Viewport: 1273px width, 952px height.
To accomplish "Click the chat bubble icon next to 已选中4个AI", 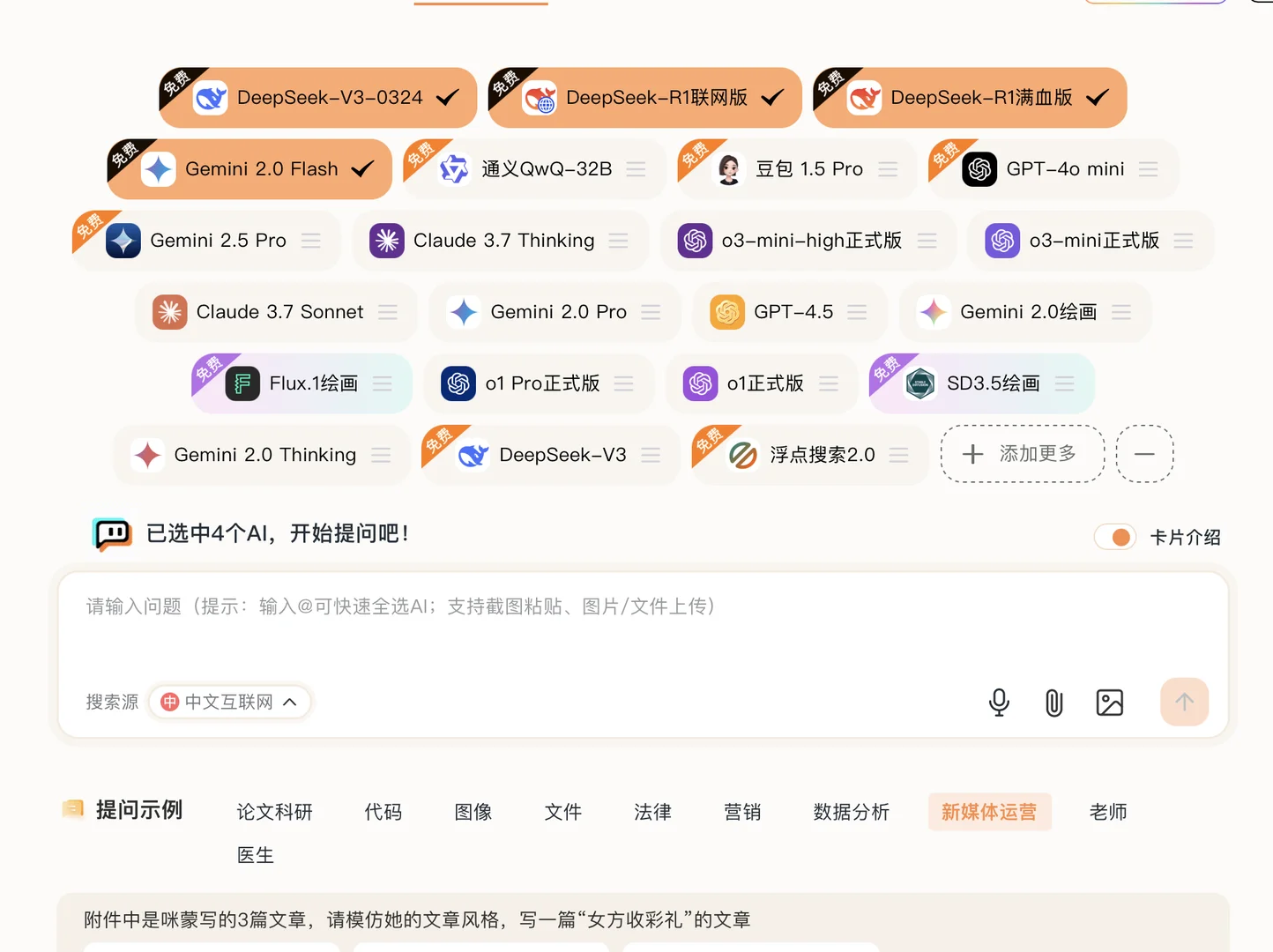I will [111, 533].
